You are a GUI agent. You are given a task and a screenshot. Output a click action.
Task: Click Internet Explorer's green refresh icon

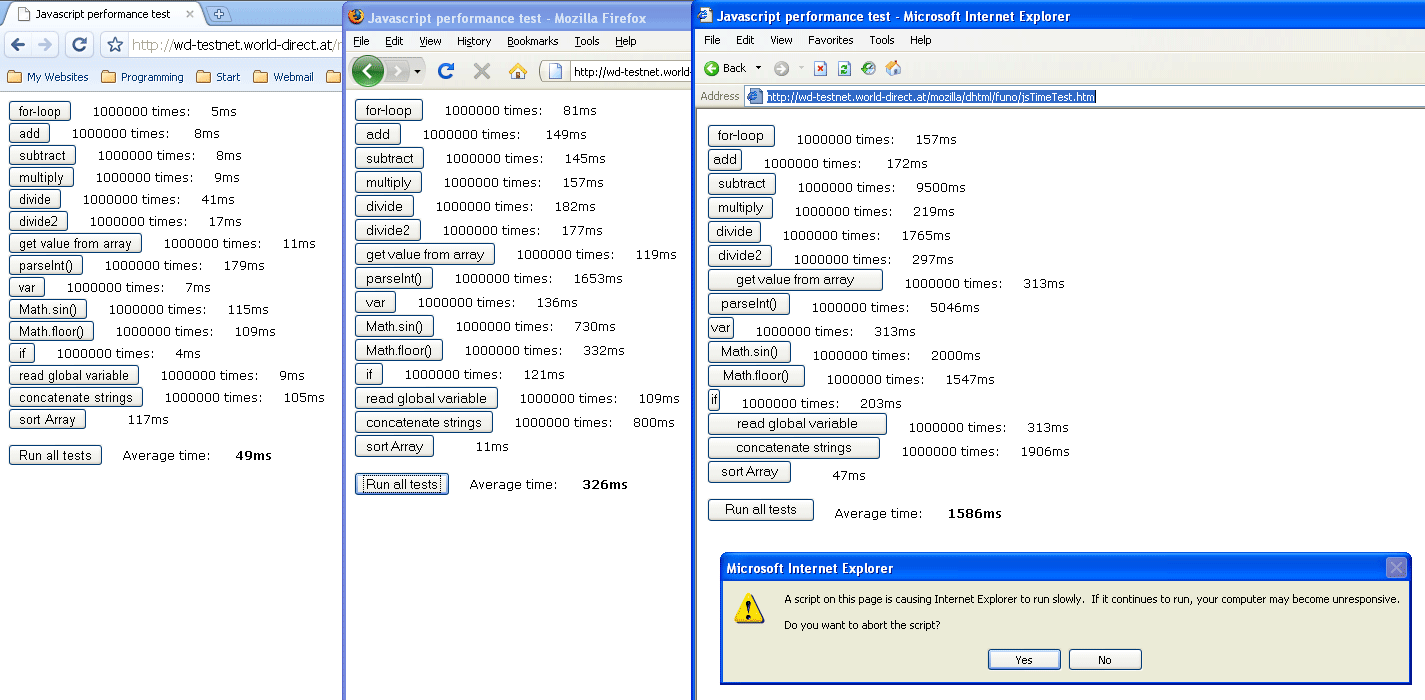pyautogui.click(x=844, y=68)
